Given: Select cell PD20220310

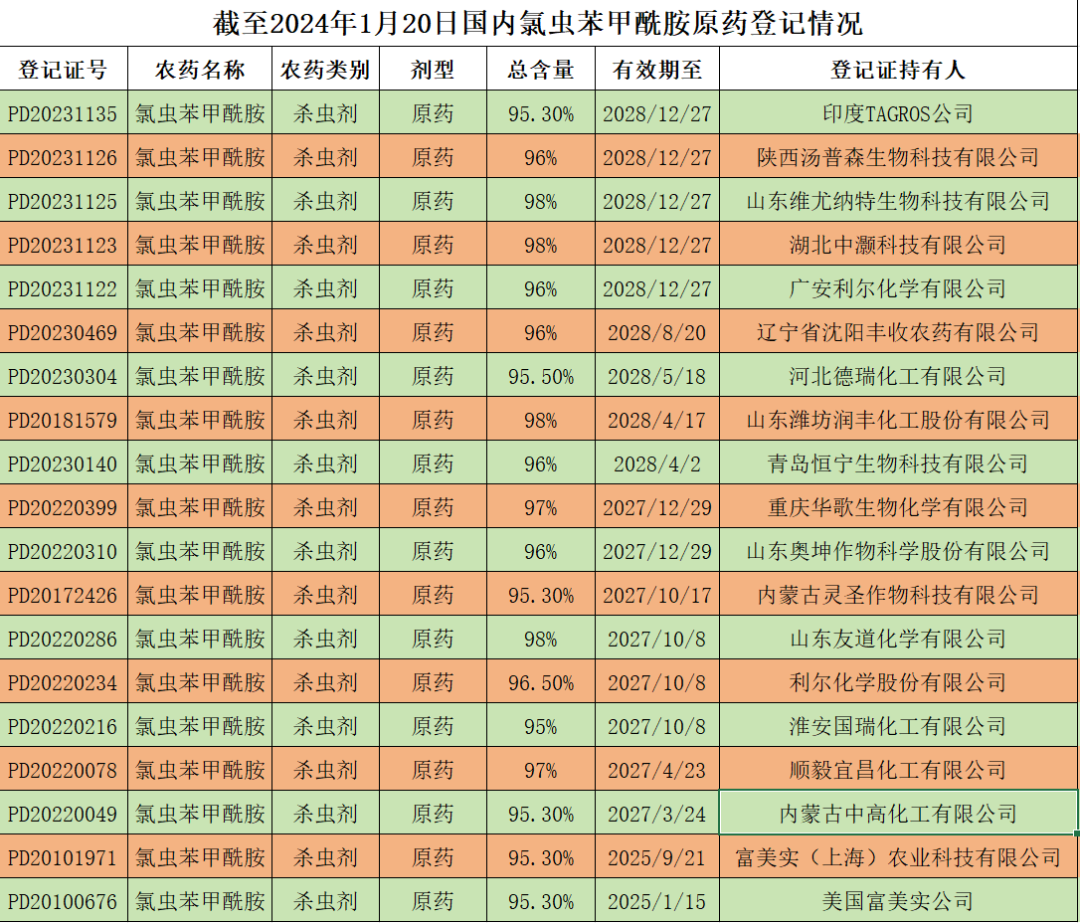Looking at the screenshot, I should (63, 550).
